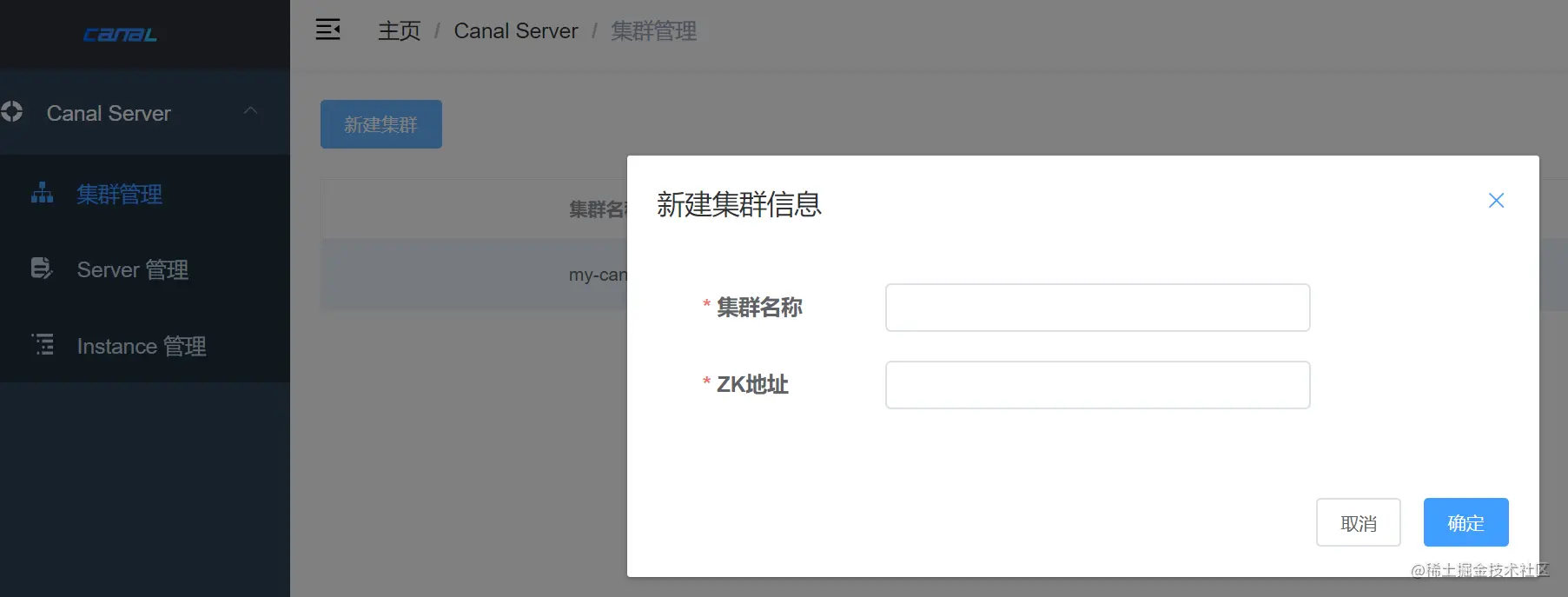Click the Canal Server breadcrumb
Image resolution: width=1568 pixels, height=597 pixels.
coord(516,31)
